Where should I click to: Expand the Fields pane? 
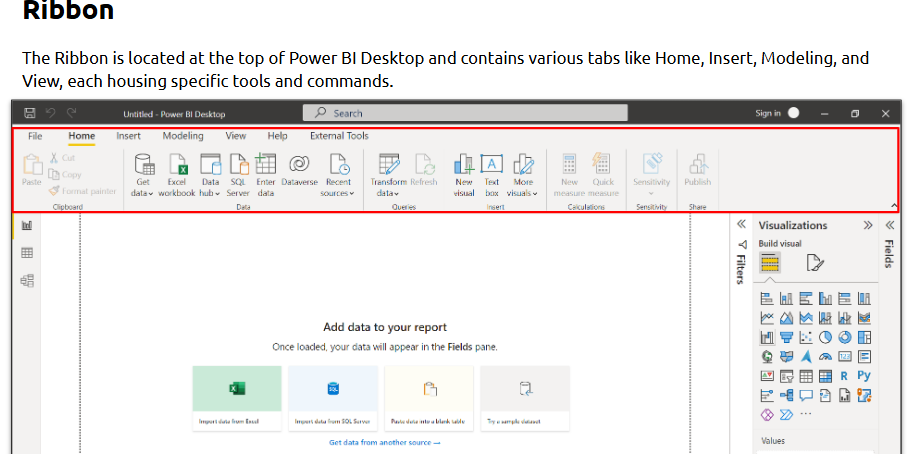(889, 225)
